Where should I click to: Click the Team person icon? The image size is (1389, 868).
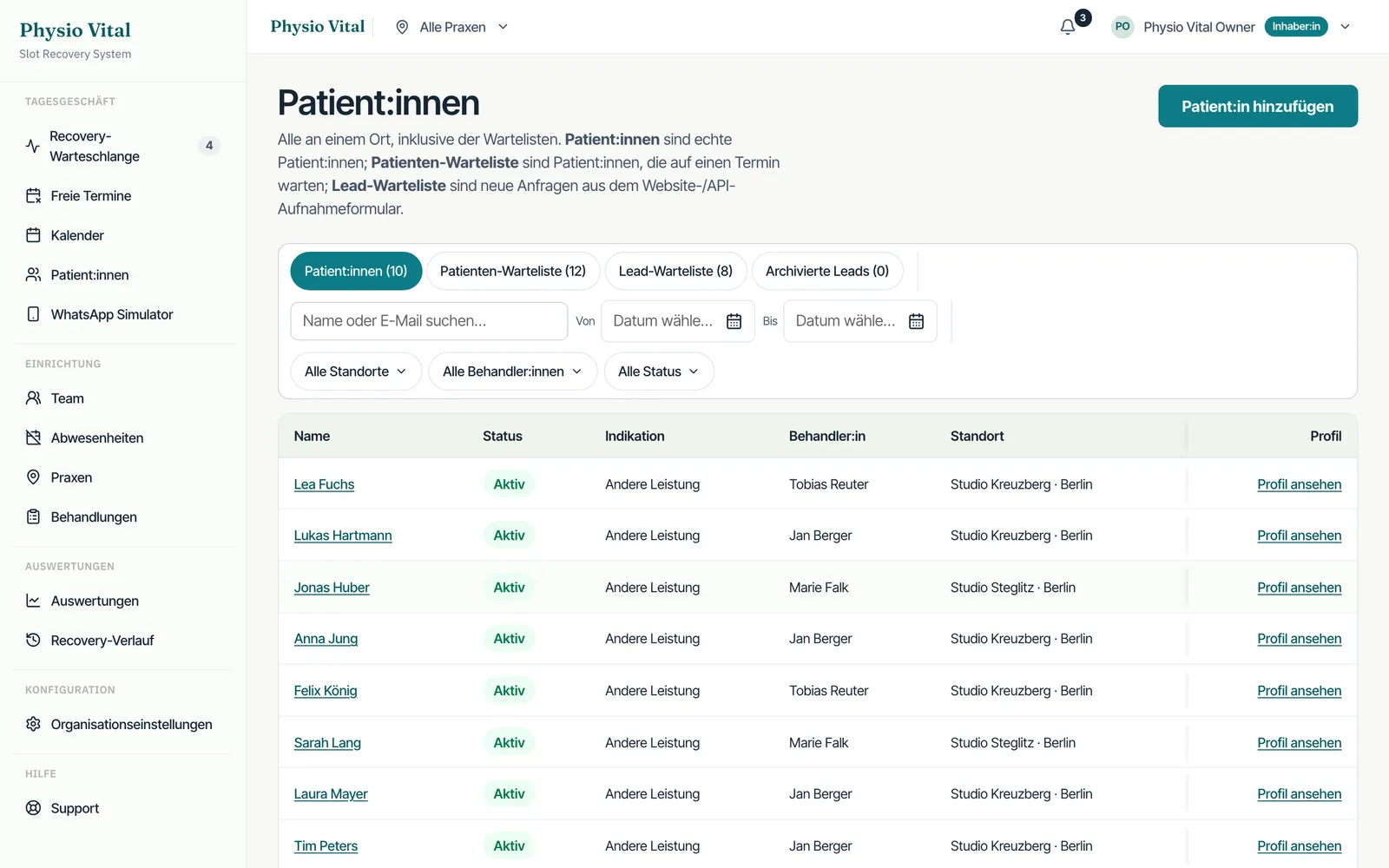coord(33,398)
